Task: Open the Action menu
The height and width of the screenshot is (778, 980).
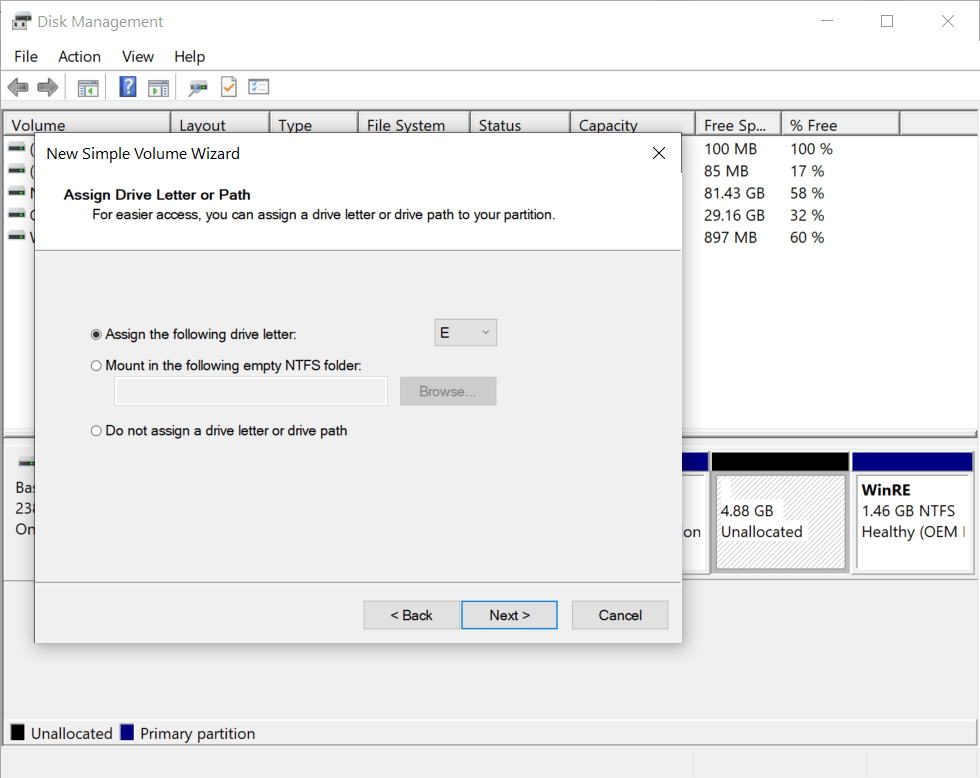Action: click(x=79, y=56)
